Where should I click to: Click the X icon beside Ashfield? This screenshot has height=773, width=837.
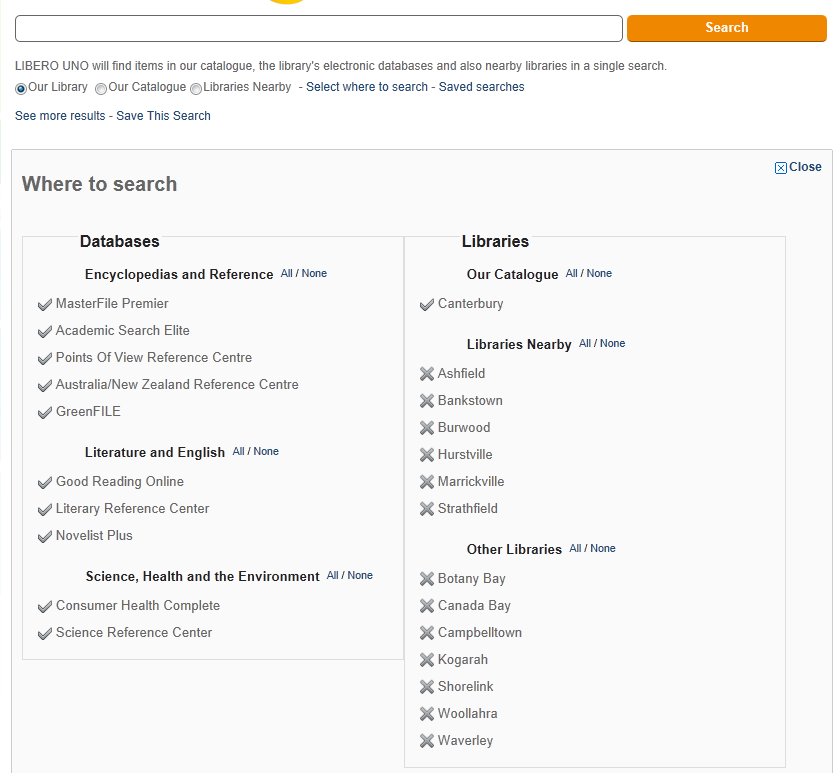click(427, 374)
